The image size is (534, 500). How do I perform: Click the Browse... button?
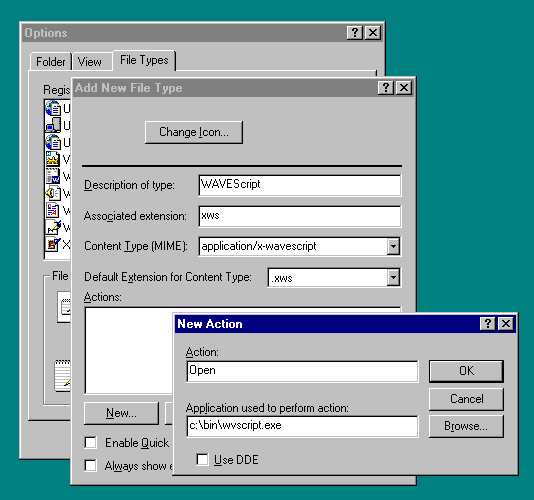point(466,426)
